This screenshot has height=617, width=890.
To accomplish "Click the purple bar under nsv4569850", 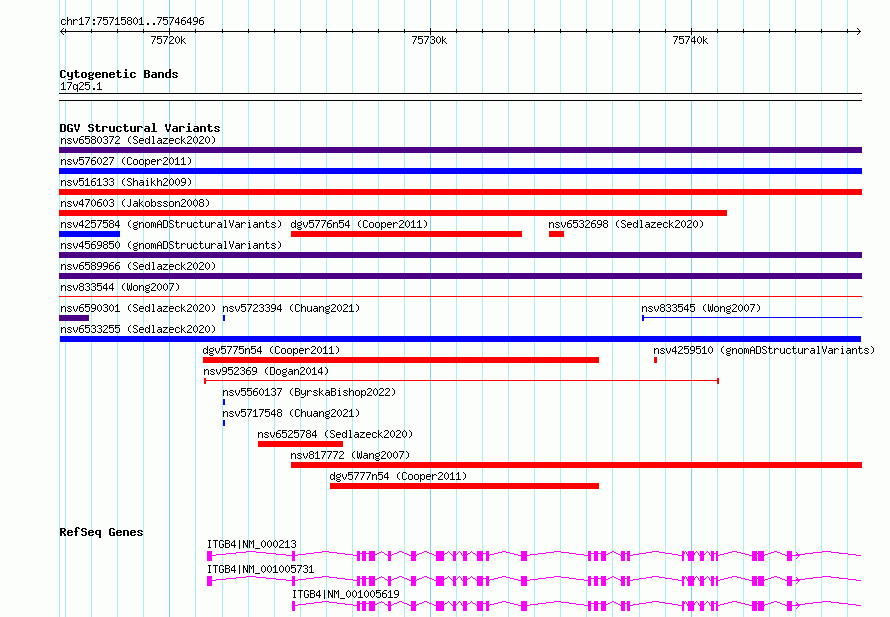I will pos(460,255).
